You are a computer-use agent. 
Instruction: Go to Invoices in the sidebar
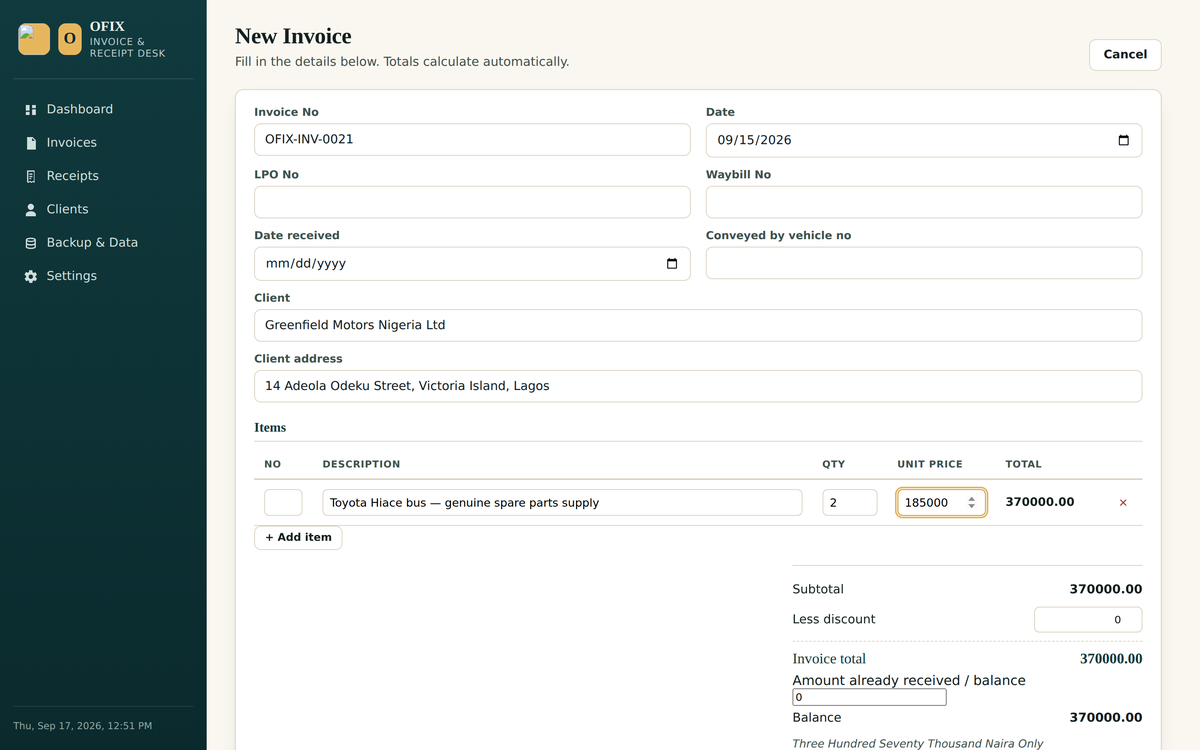(103, 143)
